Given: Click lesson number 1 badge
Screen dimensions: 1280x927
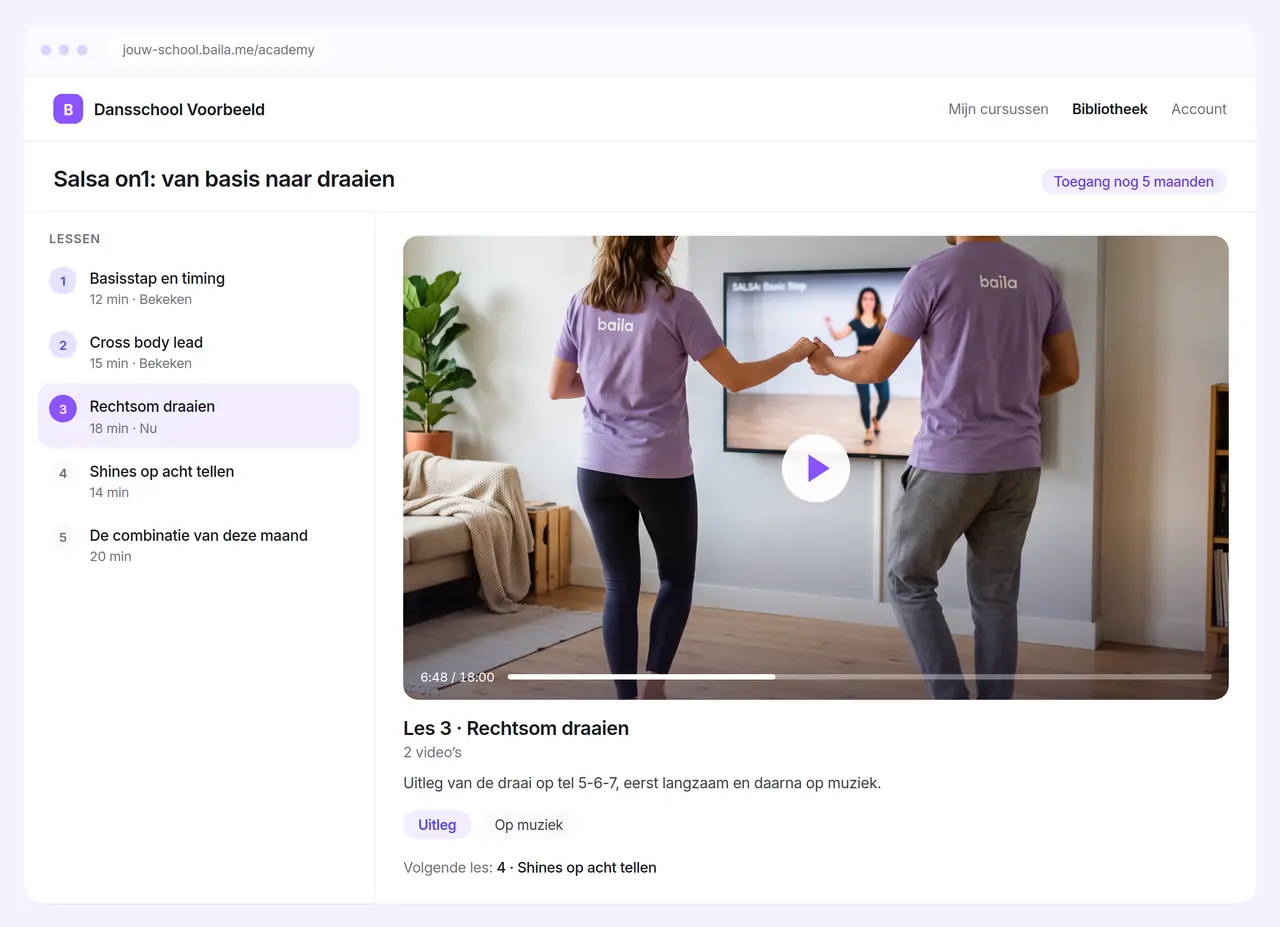Looking at the screenshot, I should pyautogui.click(x=63, y=281).
